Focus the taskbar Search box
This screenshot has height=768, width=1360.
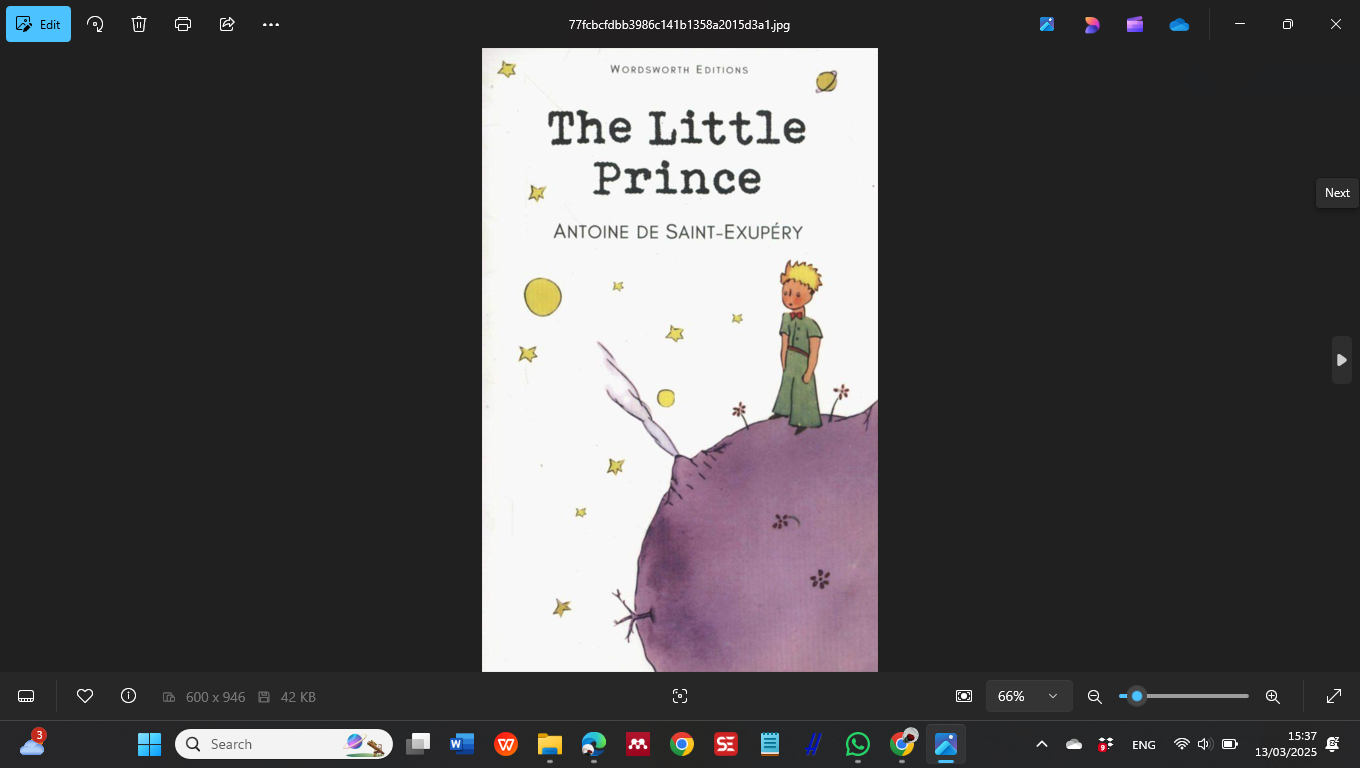(284, 744)
